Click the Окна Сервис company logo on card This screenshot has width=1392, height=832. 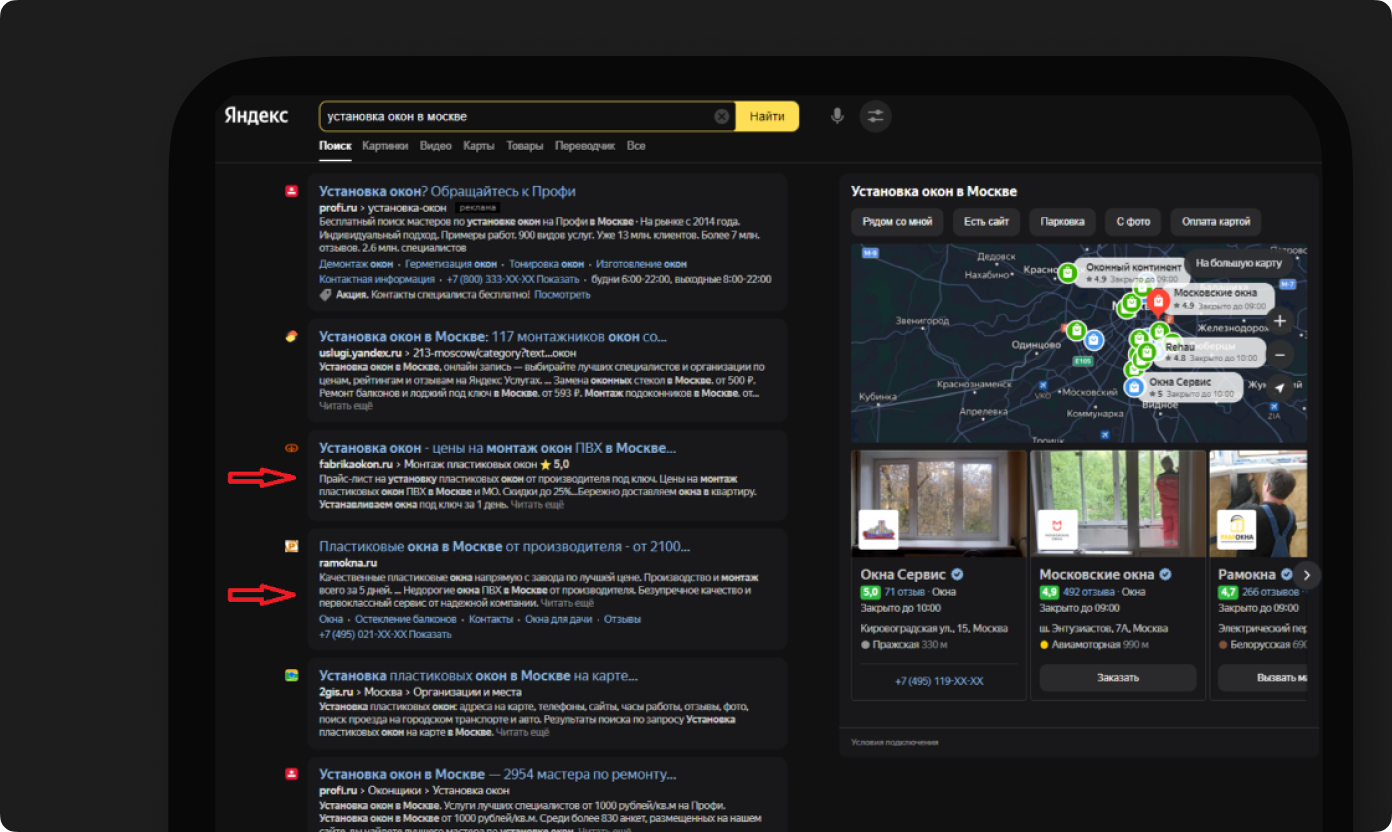point(878,529)
